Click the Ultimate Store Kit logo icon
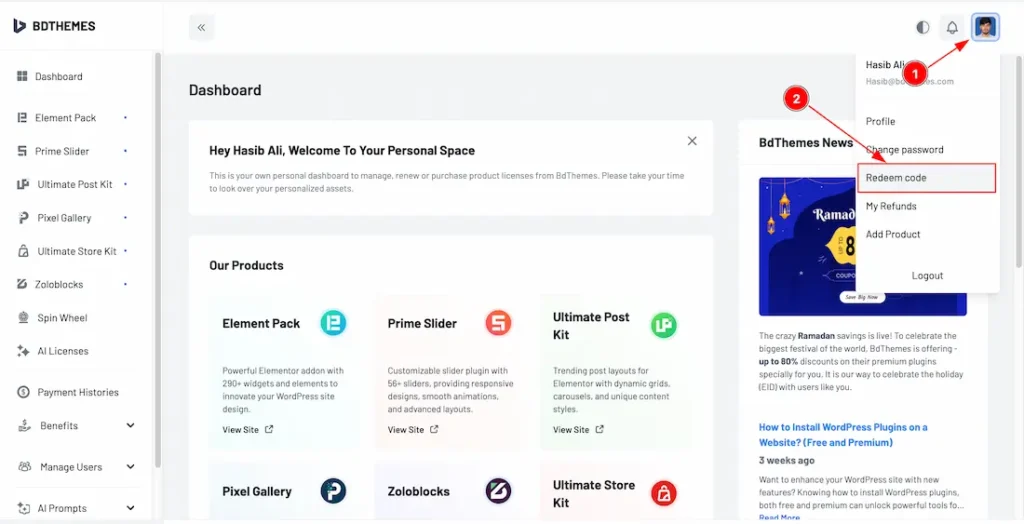Screen dimensions: 1024x524 (x=663, y=492)
